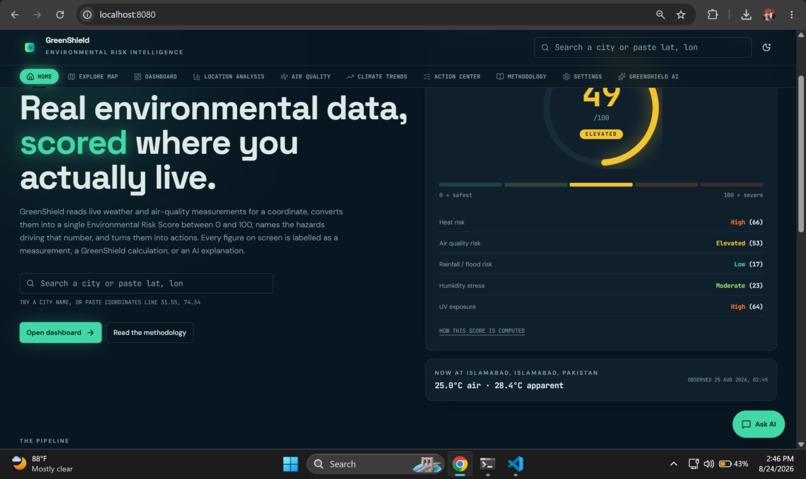Click the search icon in header search box
The width and height of the screenshot is (806, 479).
coord(545,47)
